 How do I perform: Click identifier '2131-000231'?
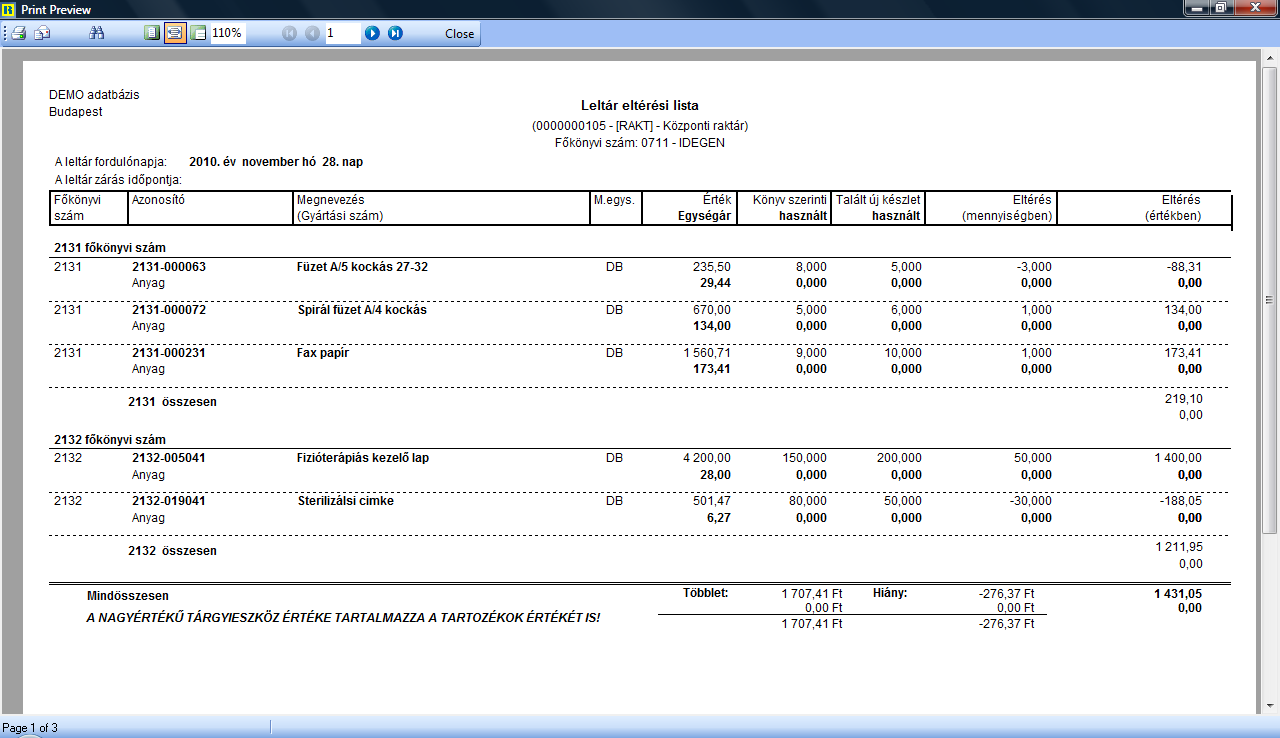169,353
